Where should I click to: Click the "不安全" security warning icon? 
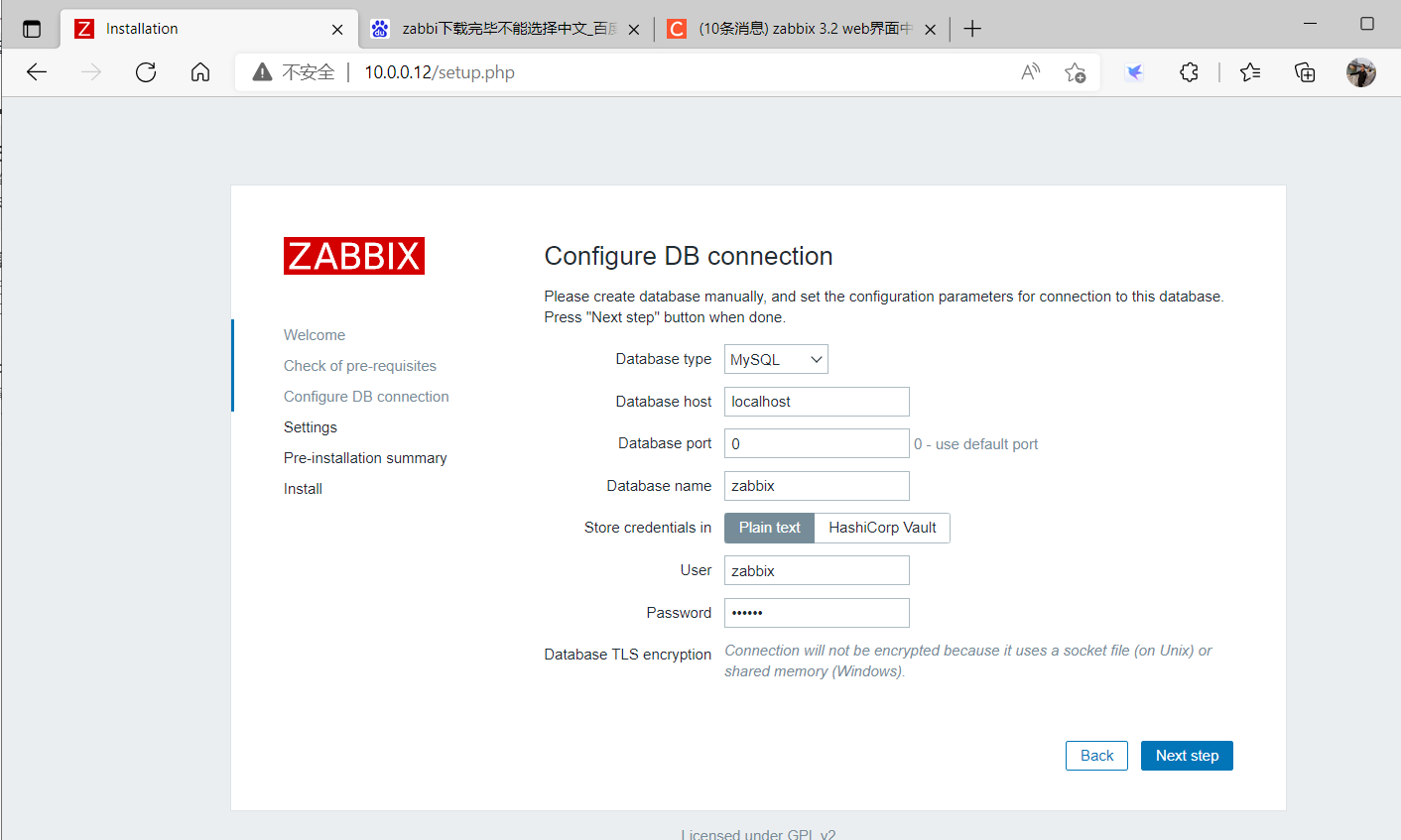point(262,71)
